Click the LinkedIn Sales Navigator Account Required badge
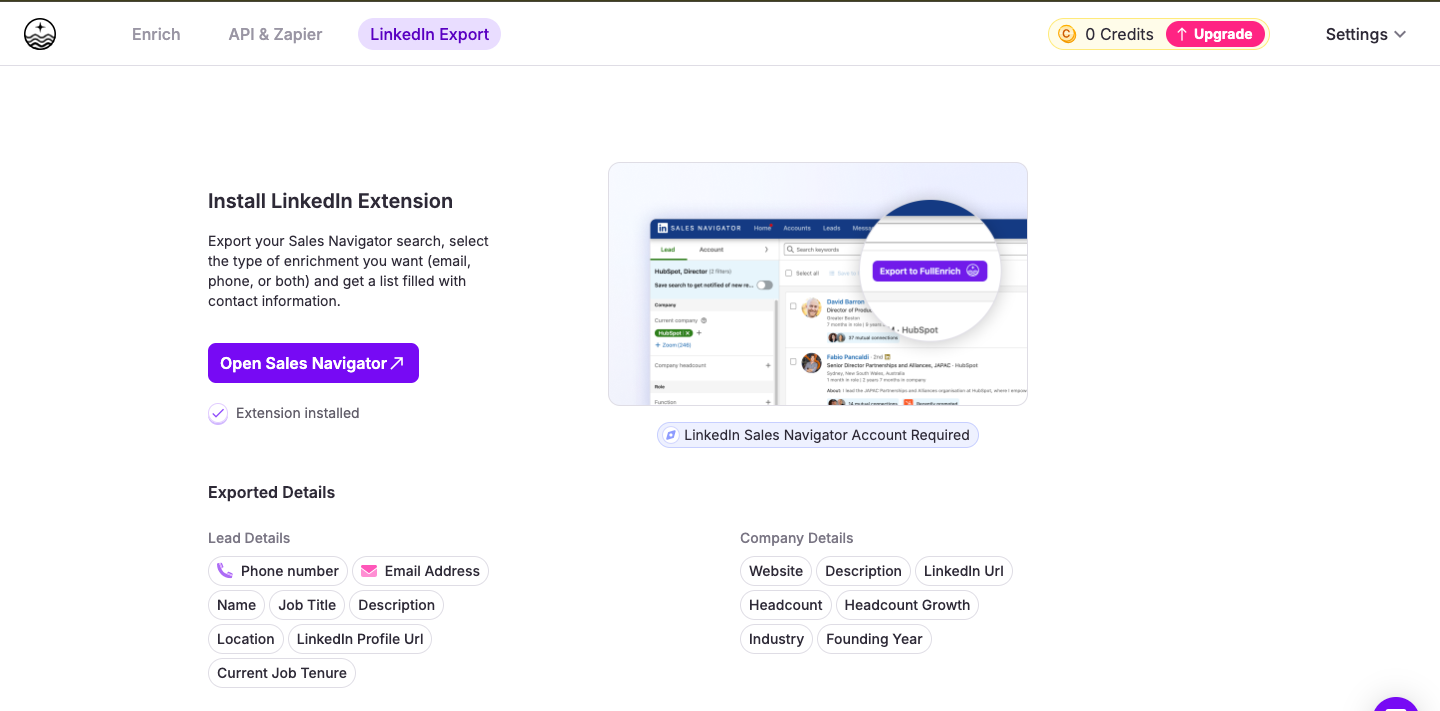The image size is (1440, 711). pos(817,435)
